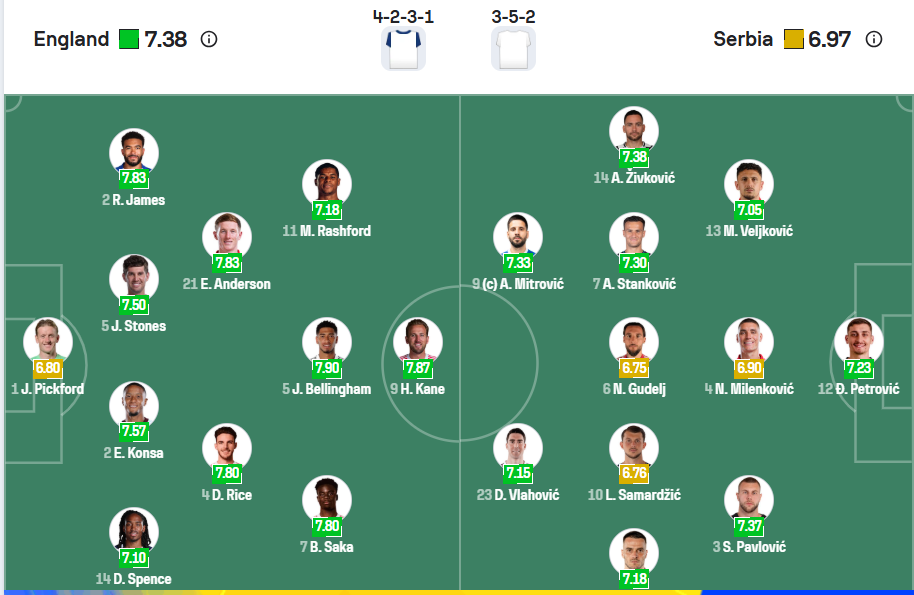Click Serbia's yellow 6.97 rating square
The image size is (914, 595).
pyautogui.click(x=793, y=40)
